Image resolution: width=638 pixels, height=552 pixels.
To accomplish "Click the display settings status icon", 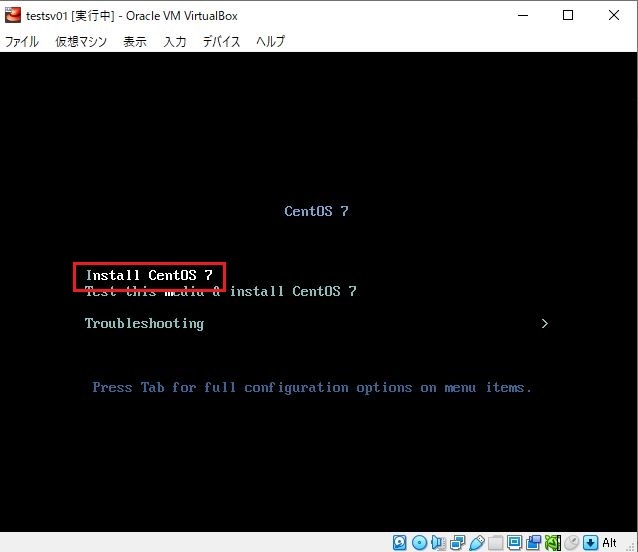I will 514,542.
